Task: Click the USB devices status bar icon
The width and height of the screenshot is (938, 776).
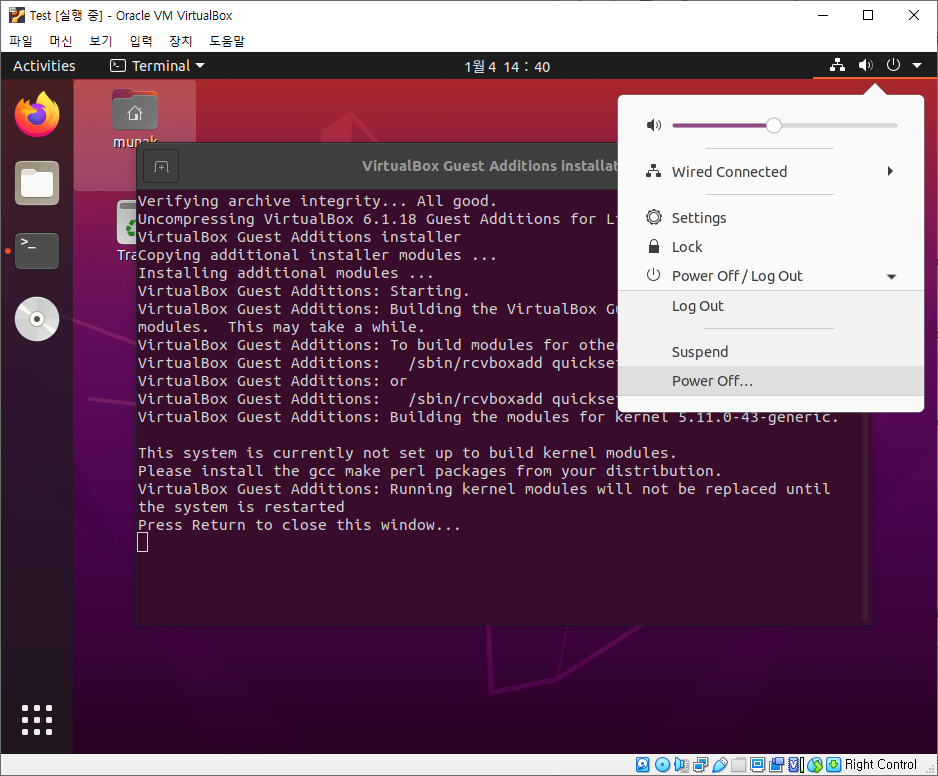Action: pos(720,765)
